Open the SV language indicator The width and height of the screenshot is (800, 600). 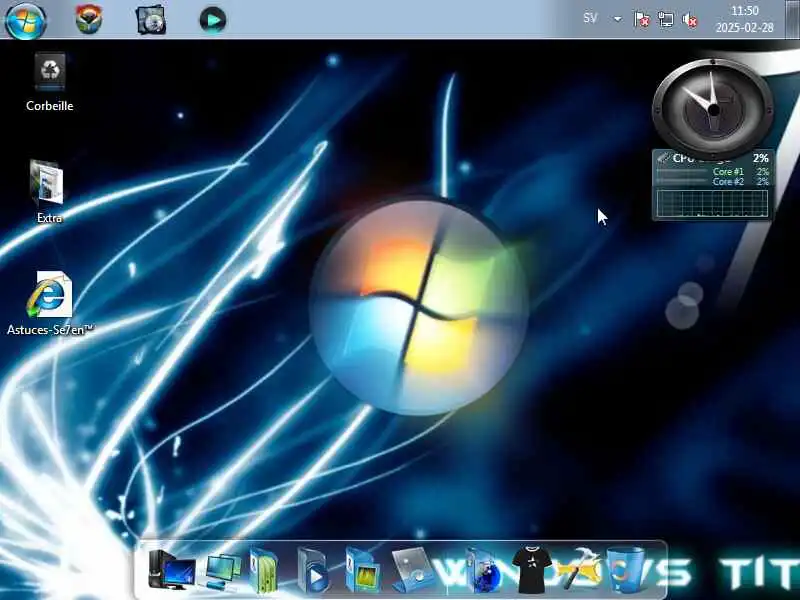pos(590,18)
